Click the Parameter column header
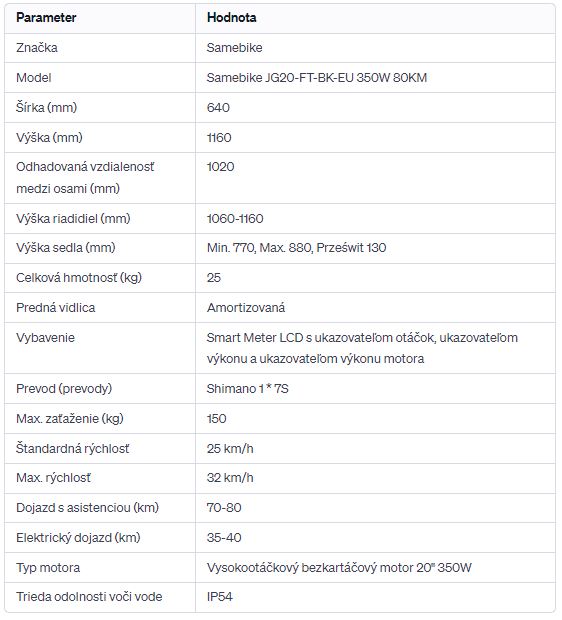Viewport: 562px width, 620px height. [x=46, y=18]
